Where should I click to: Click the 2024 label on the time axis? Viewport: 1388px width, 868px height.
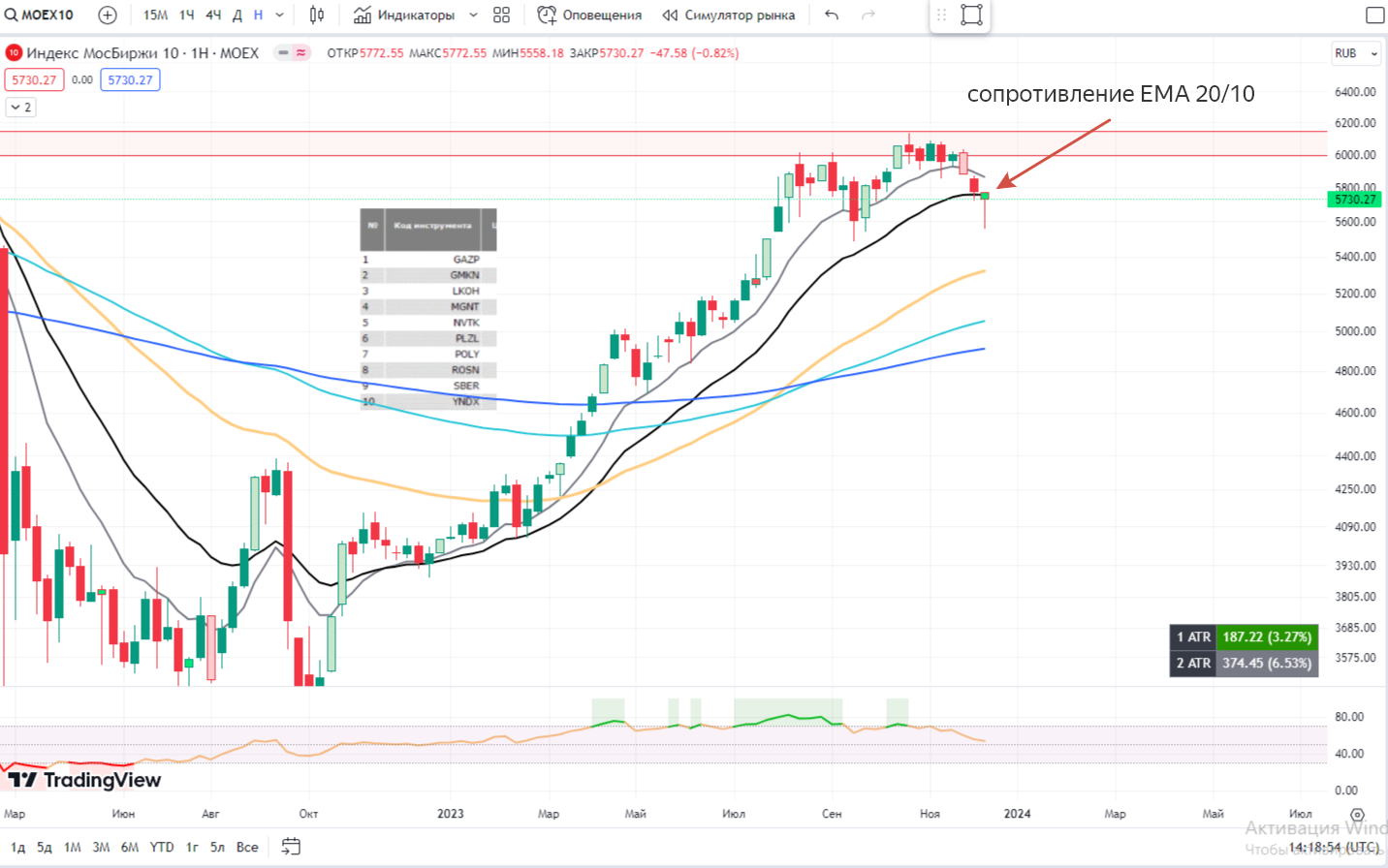1017,814
